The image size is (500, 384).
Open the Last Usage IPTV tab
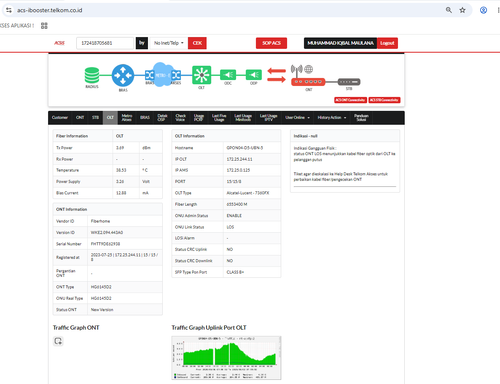pos(269,118)
